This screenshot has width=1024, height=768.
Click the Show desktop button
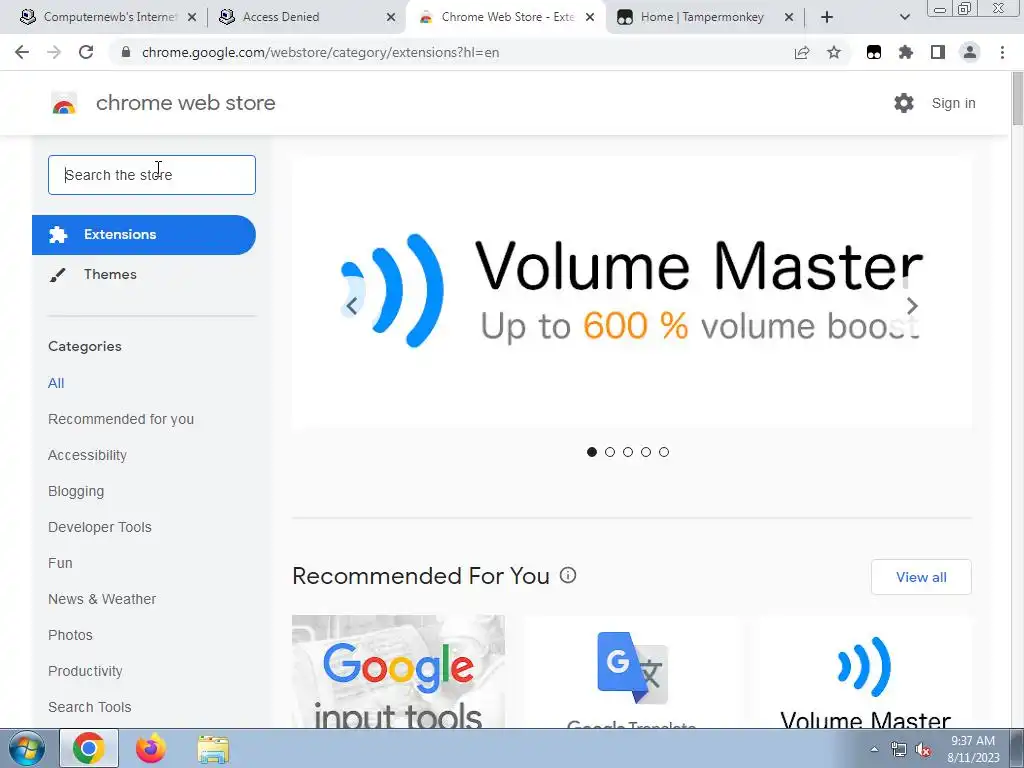1017,748
